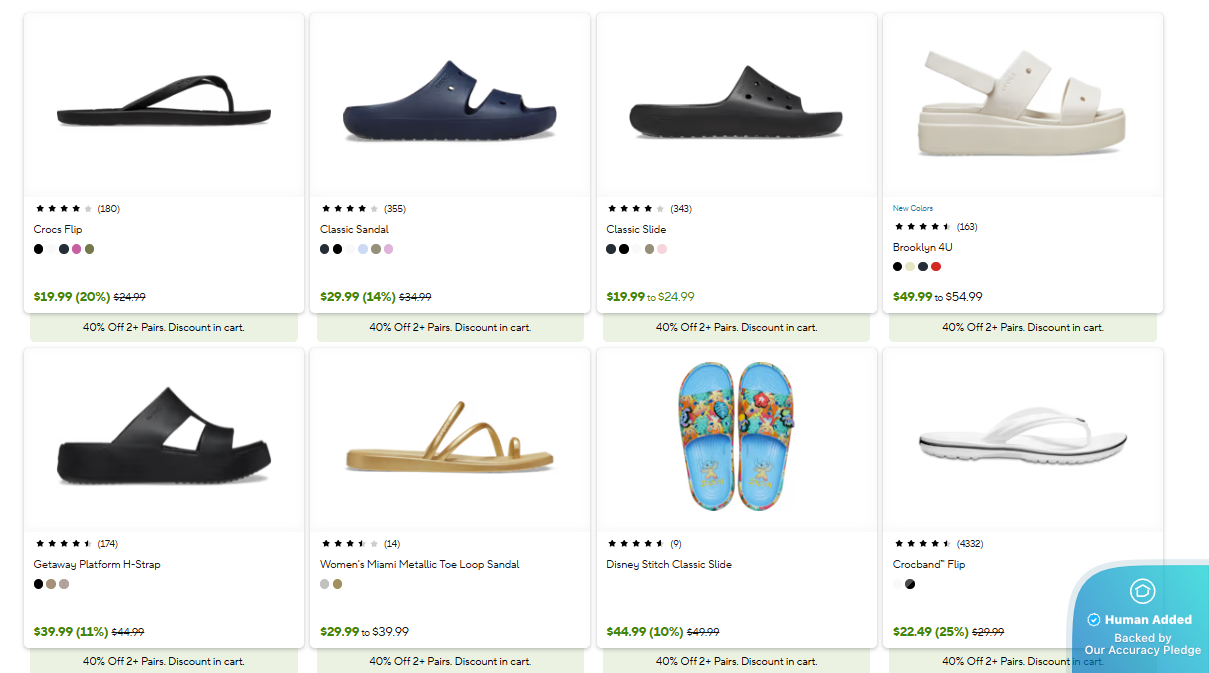This screenshot has height=673, width=1209.
Task: Click the white Crocband Flip product photo
Action: click(1022, 438)
